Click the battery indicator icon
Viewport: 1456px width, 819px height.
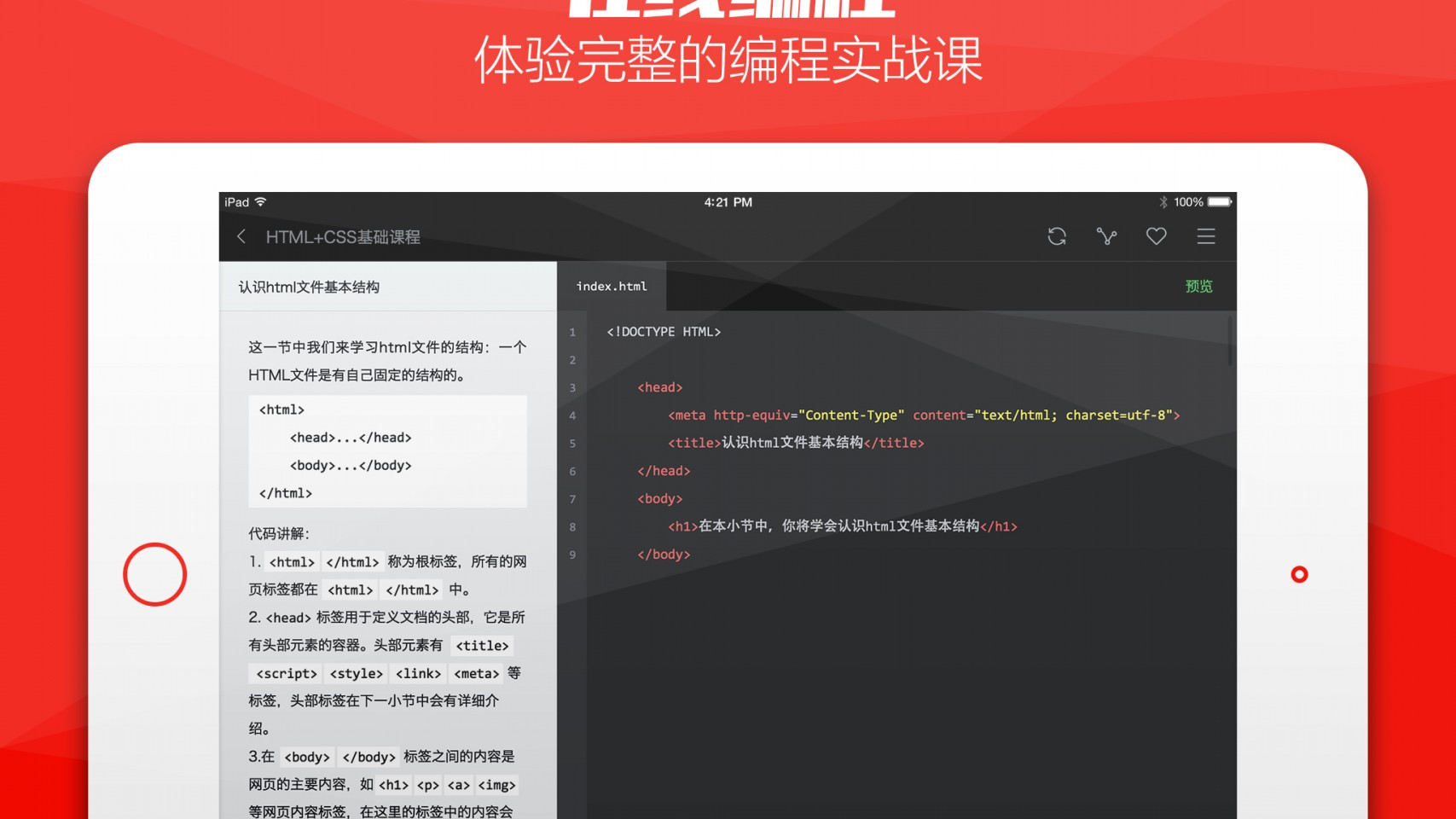(x=1220, y=202)
